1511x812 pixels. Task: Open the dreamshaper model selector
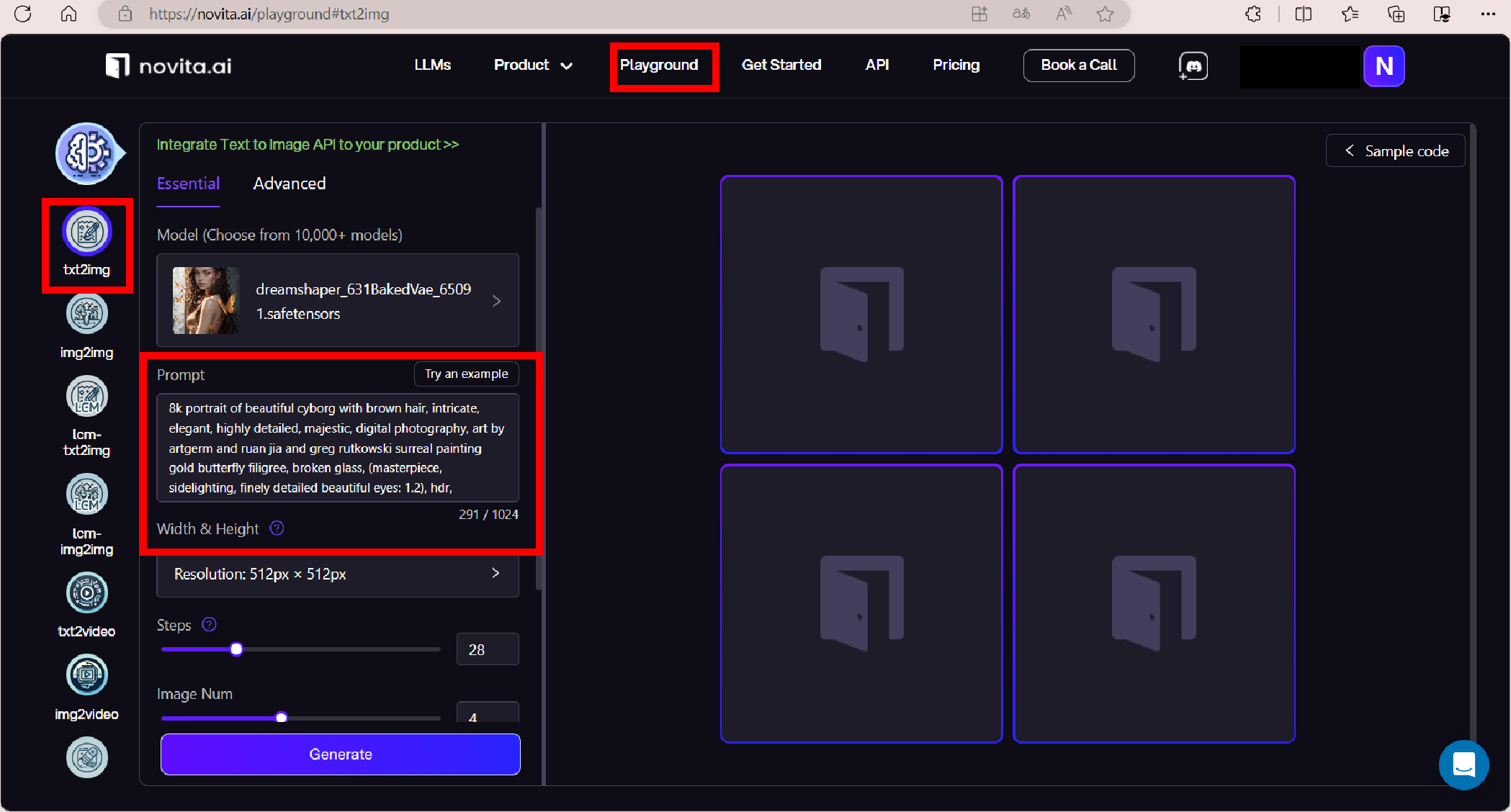point(338,301)
